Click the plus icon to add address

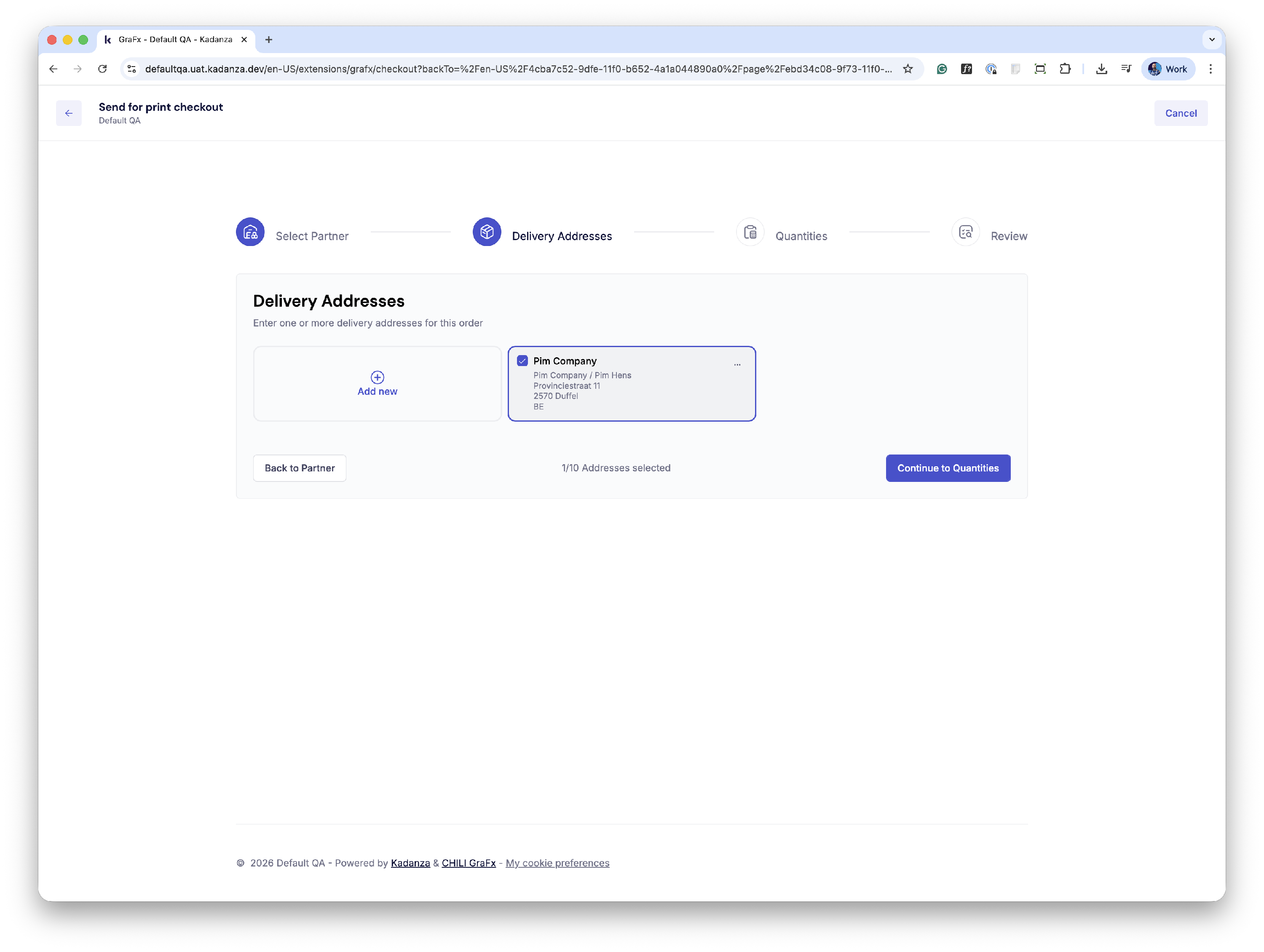pyautogui.click(x=377, y=377)
